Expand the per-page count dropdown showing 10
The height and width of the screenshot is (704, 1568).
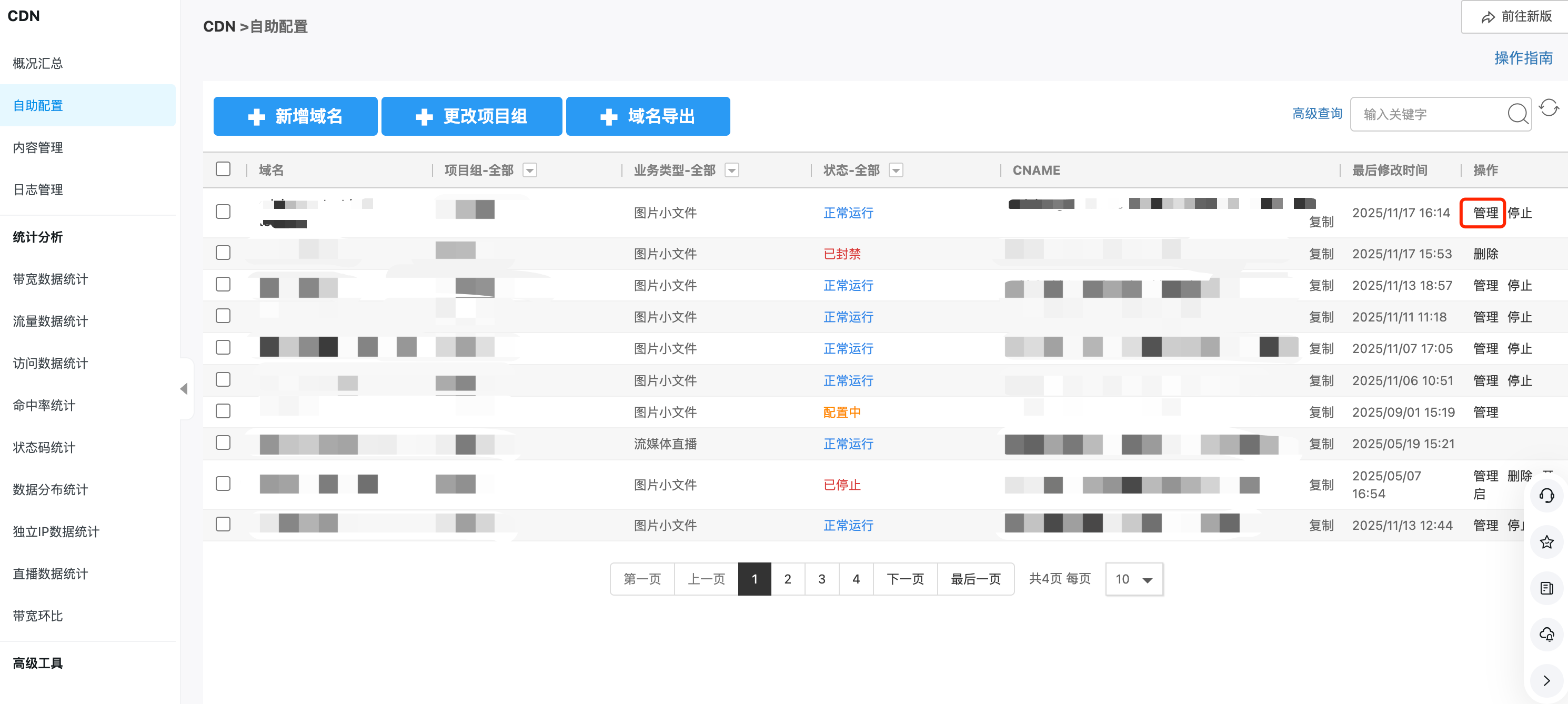point(1133,579)
